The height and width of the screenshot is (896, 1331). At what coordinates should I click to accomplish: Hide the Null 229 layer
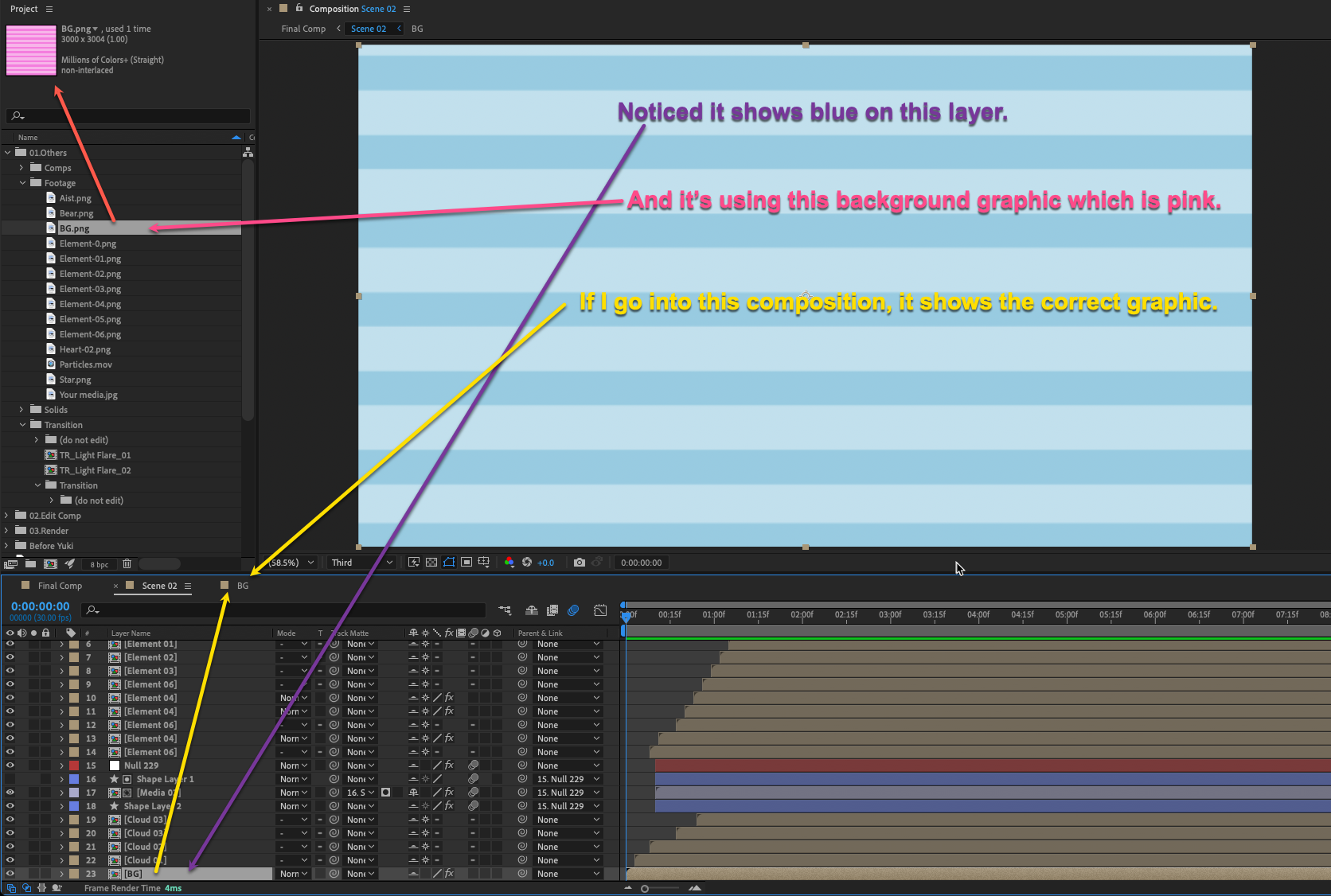pyautogui.click(x=10, y=765)
